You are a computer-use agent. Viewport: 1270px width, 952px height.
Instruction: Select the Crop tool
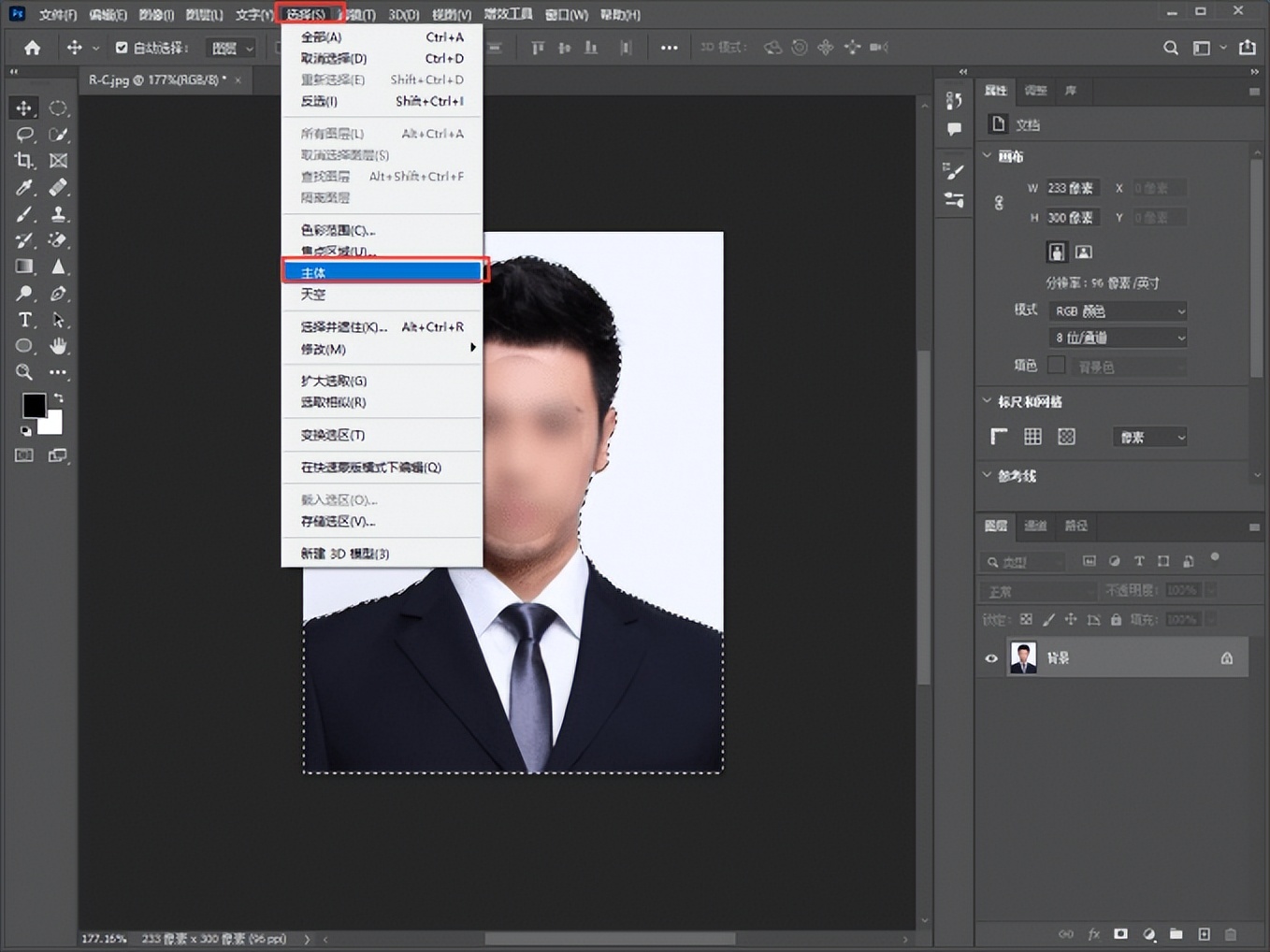point(23,160)
